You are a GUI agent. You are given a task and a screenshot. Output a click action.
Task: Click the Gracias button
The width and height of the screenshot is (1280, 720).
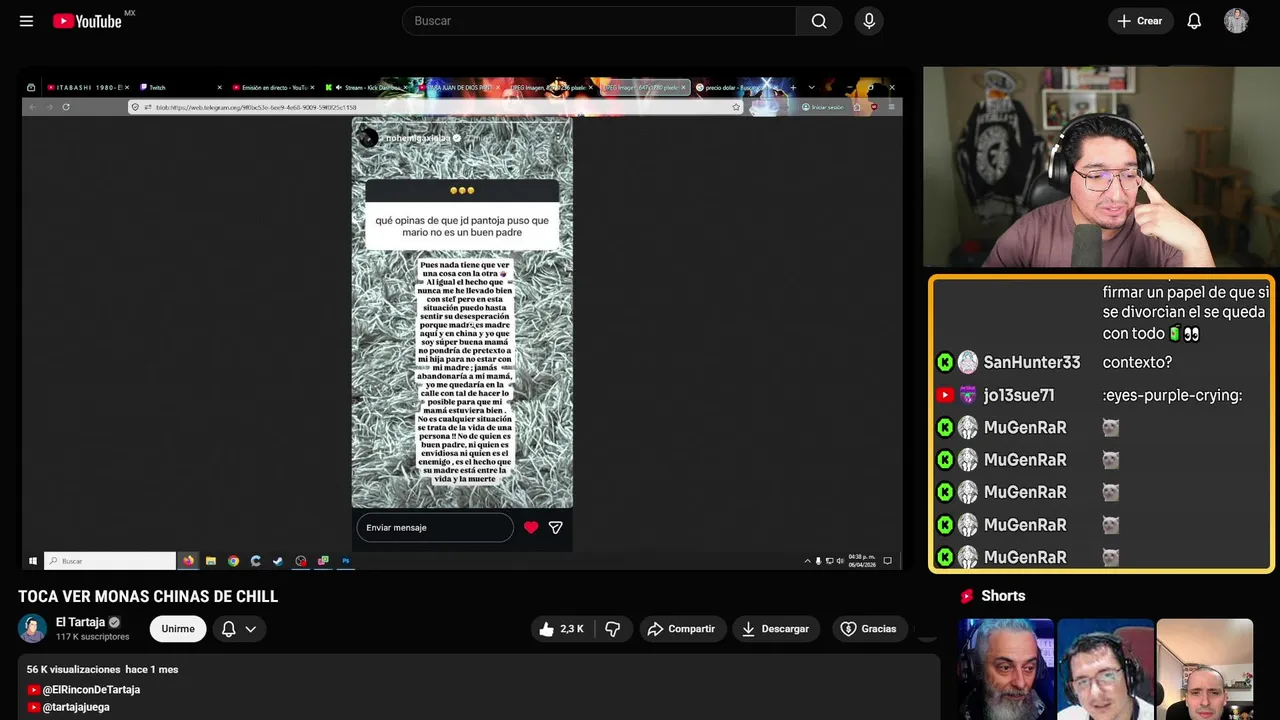point(868,629)
